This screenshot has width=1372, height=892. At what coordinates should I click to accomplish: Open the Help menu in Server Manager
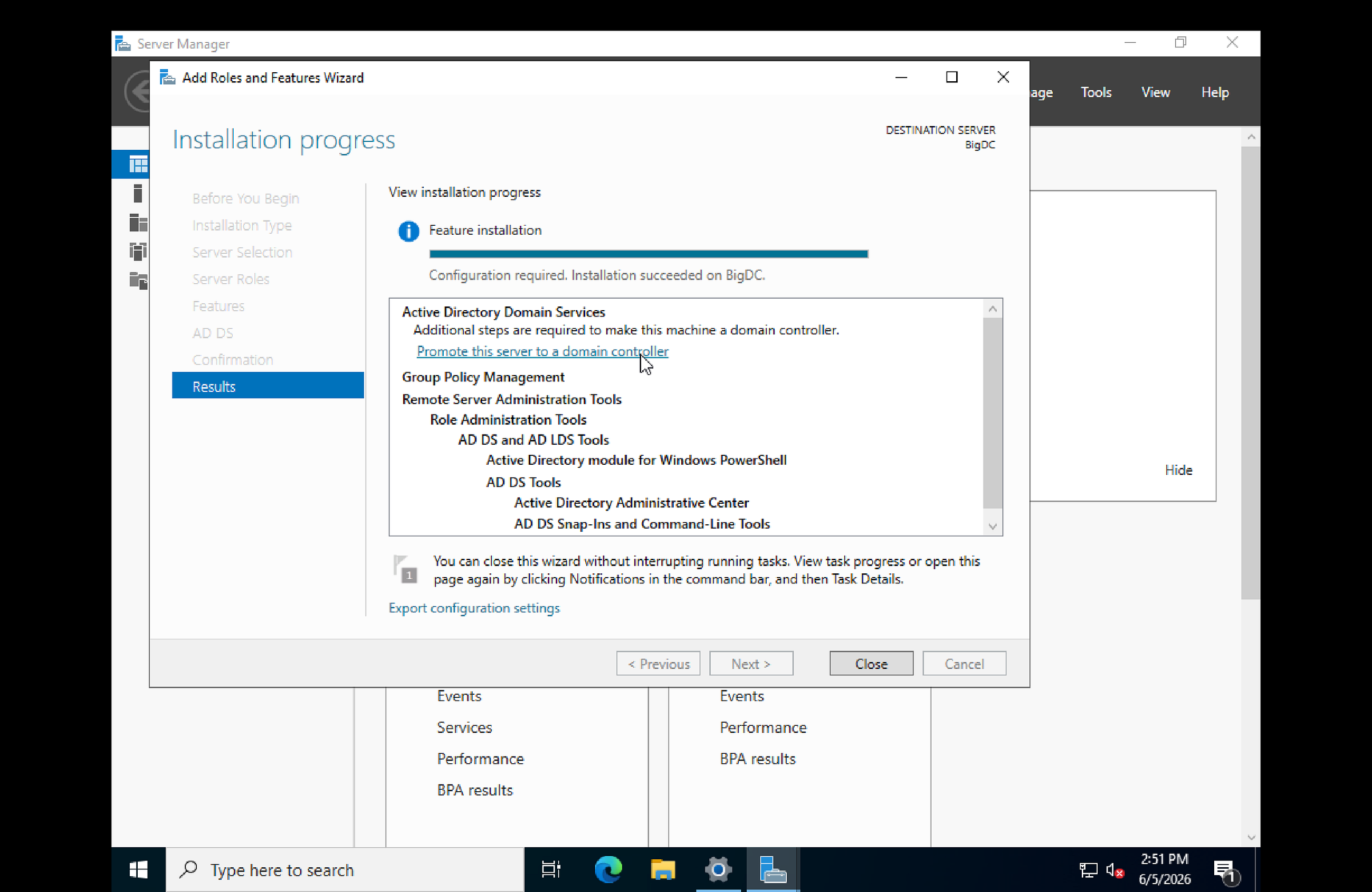click(1215, 92)
